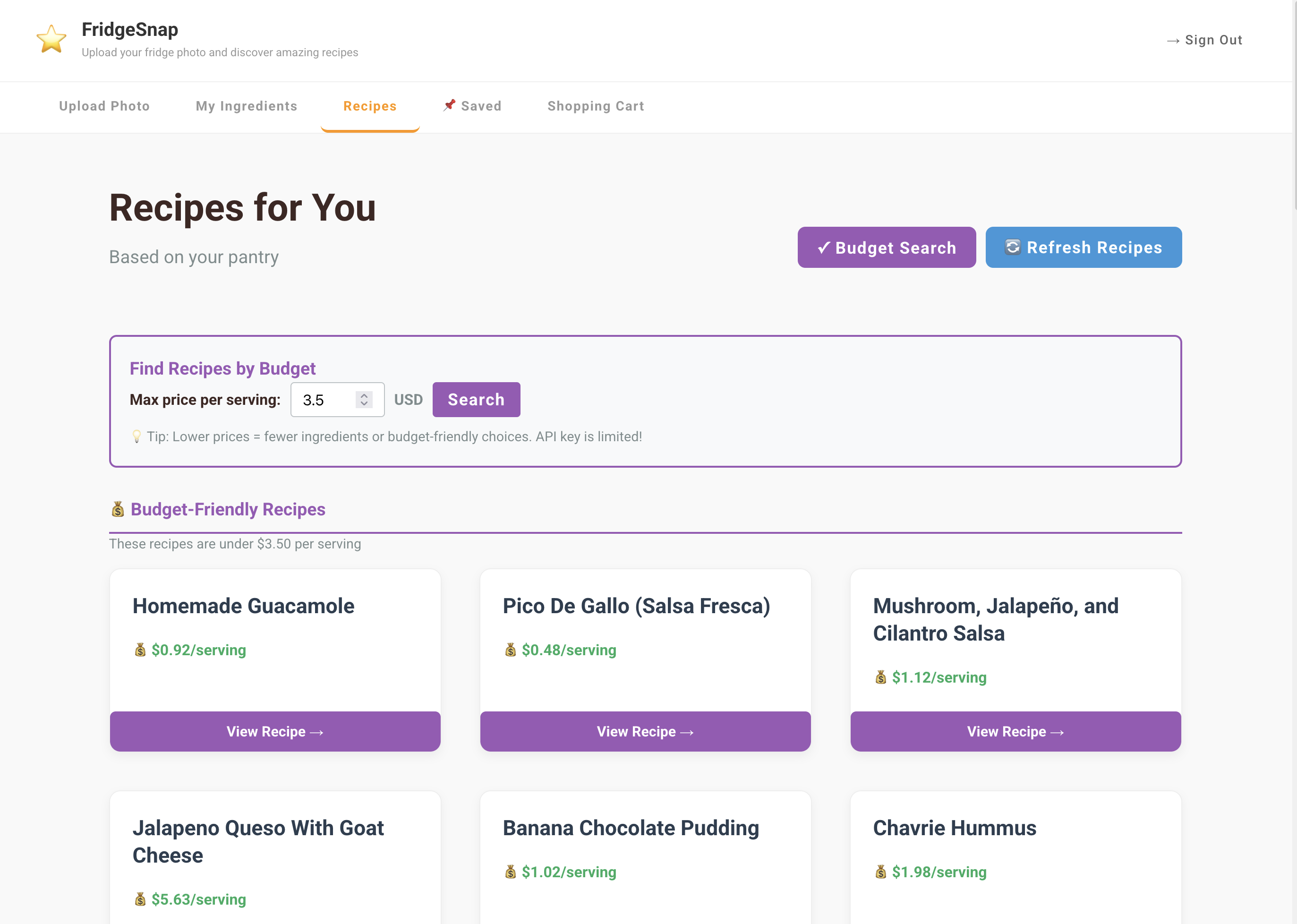Screen dimensions: 1297x924
Task: View Recipe for Homemade Guacamole
Action: [x=275, y=732]
